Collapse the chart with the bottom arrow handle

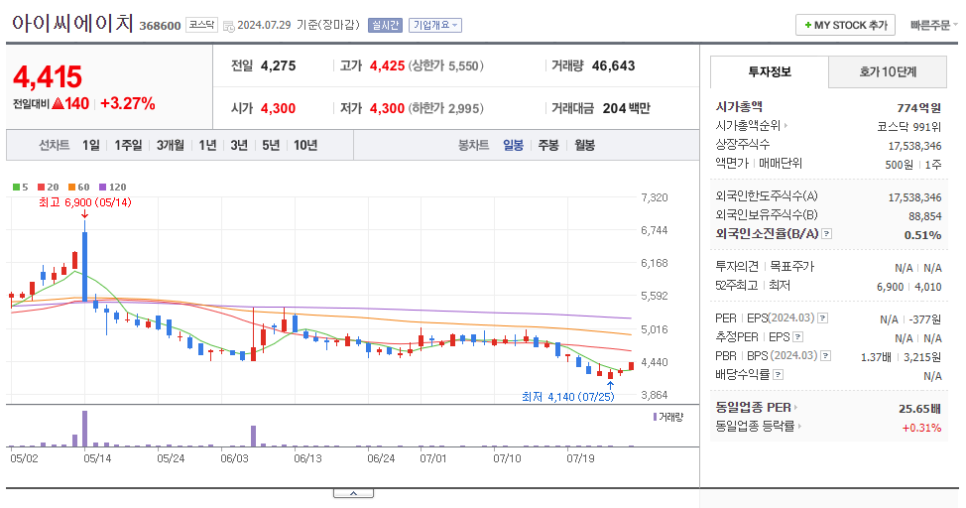point(353,493)
